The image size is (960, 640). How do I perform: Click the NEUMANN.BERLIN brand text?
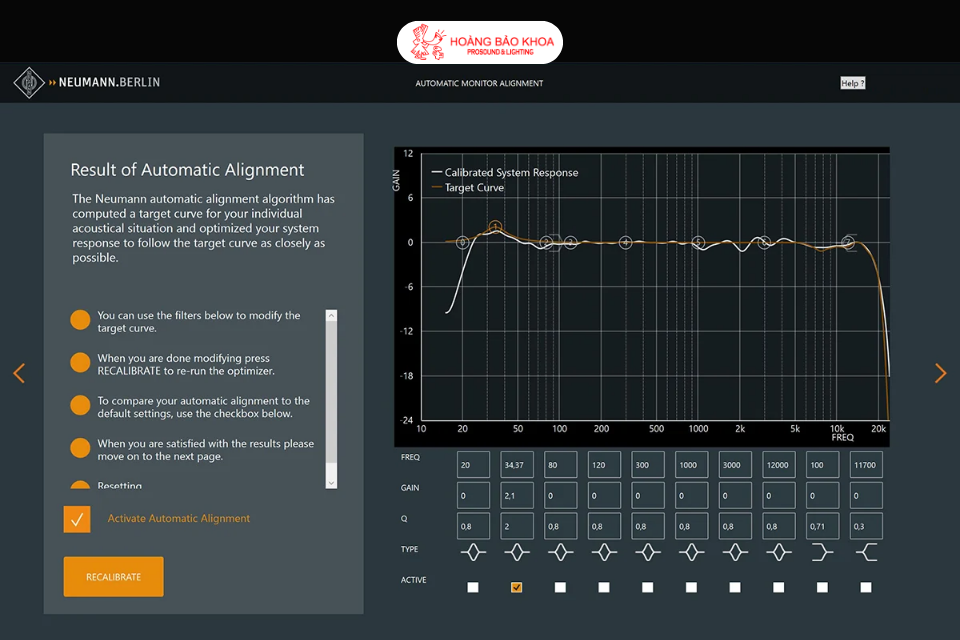pos(109,82)
